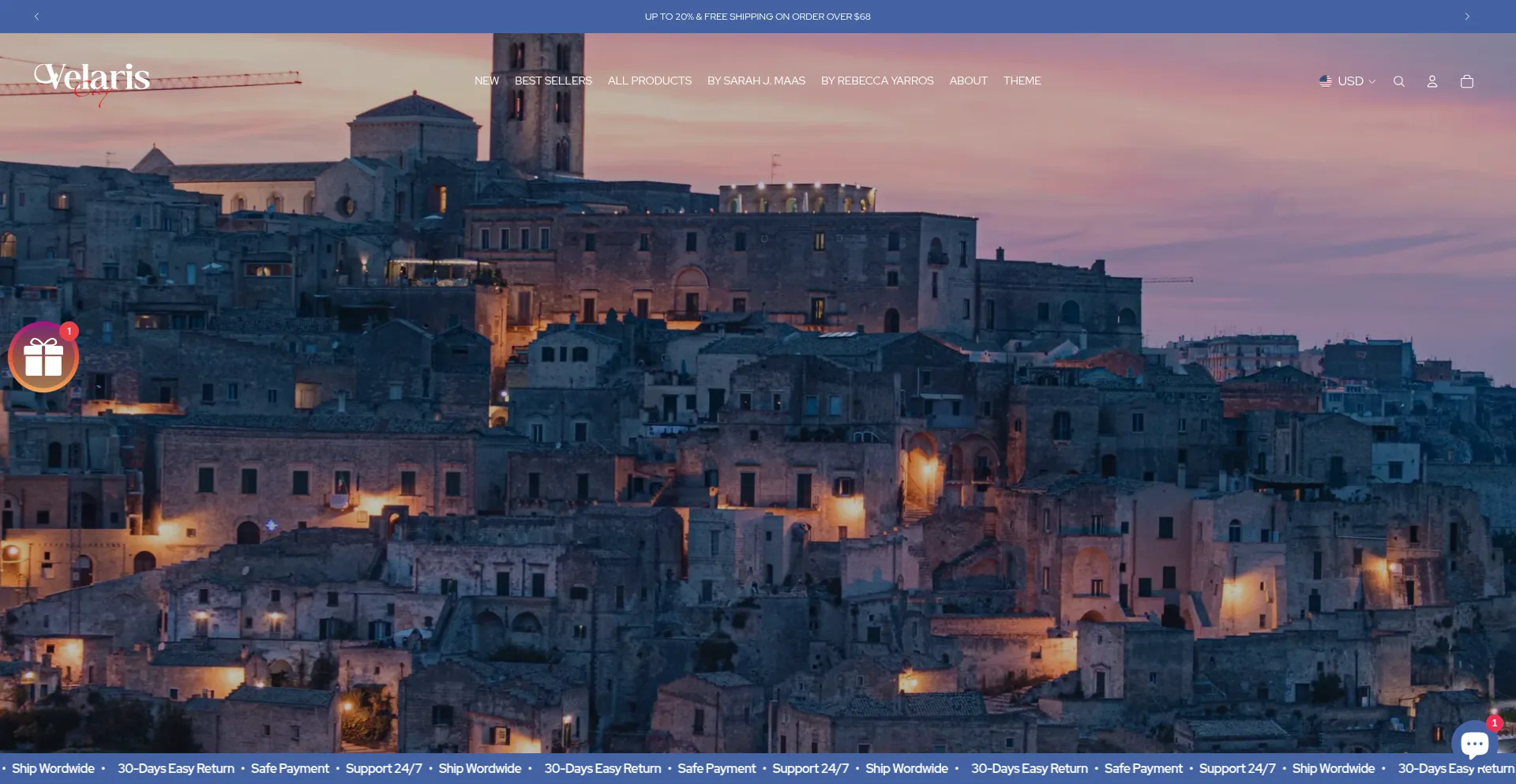1516x784 pixels.
Task: Open the account login icon
Action: pos(1432,81)
